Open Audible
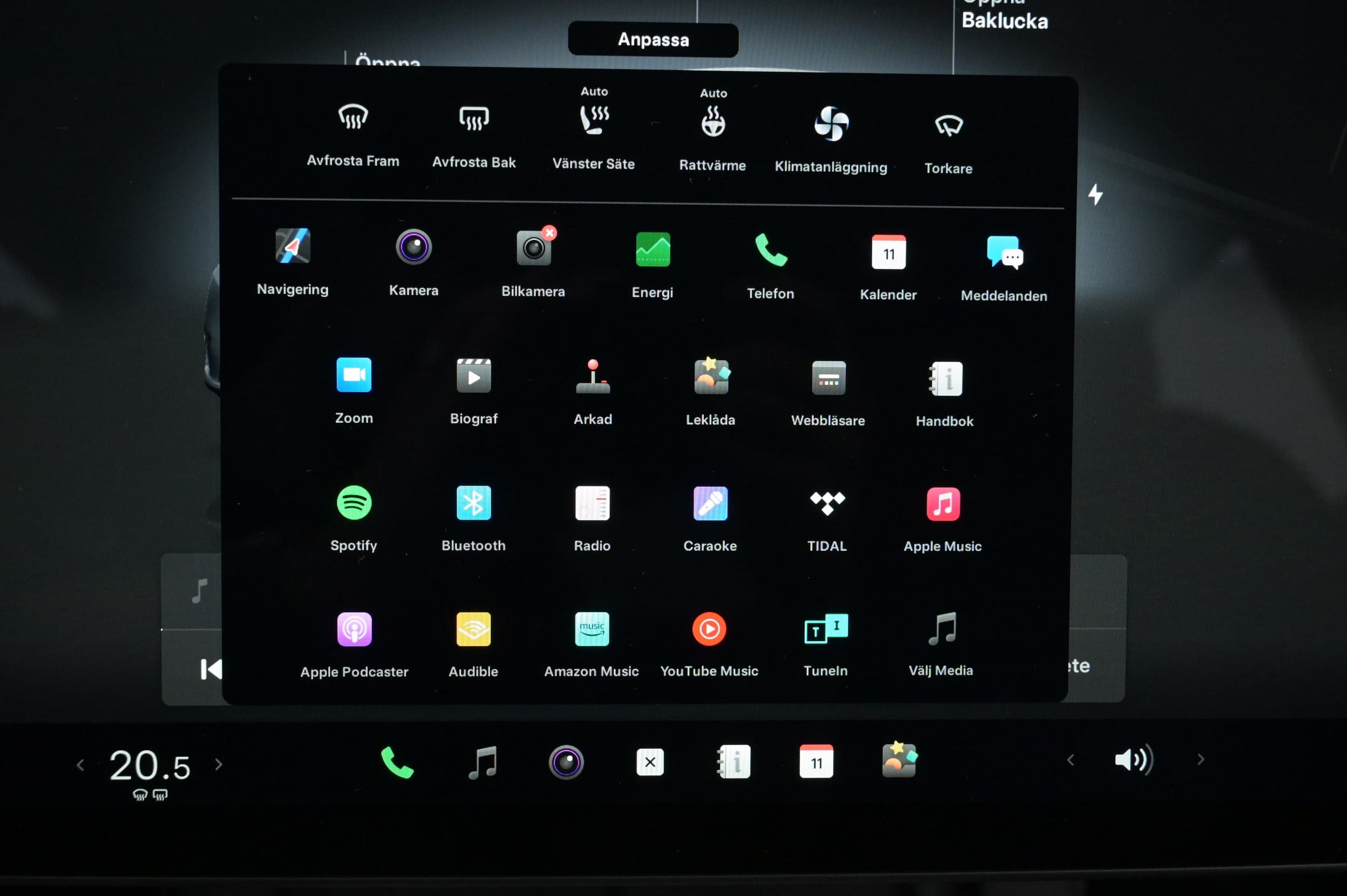 pyautogui.click(x=474, y=629)
